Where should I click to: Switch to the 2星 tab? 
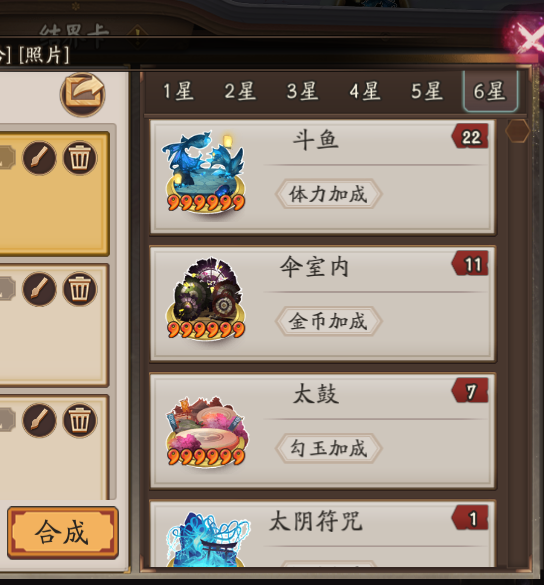click(x=240, y=91)
